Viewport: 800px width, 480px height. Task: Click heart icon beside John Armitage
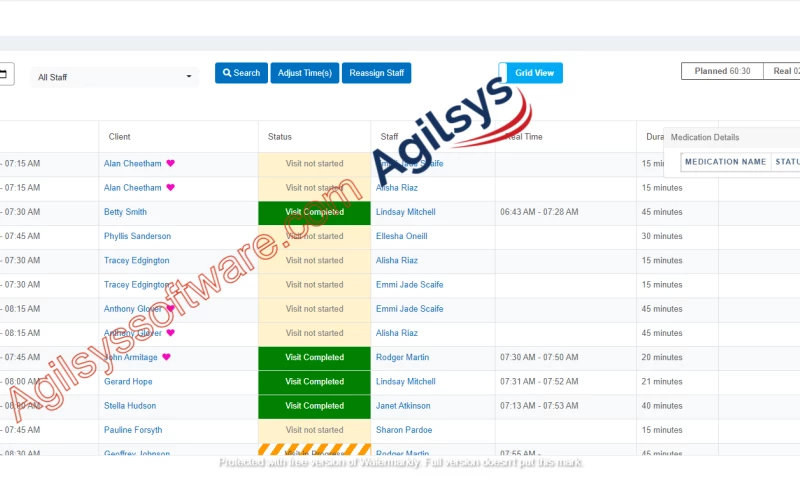click(x=166, y=357)
